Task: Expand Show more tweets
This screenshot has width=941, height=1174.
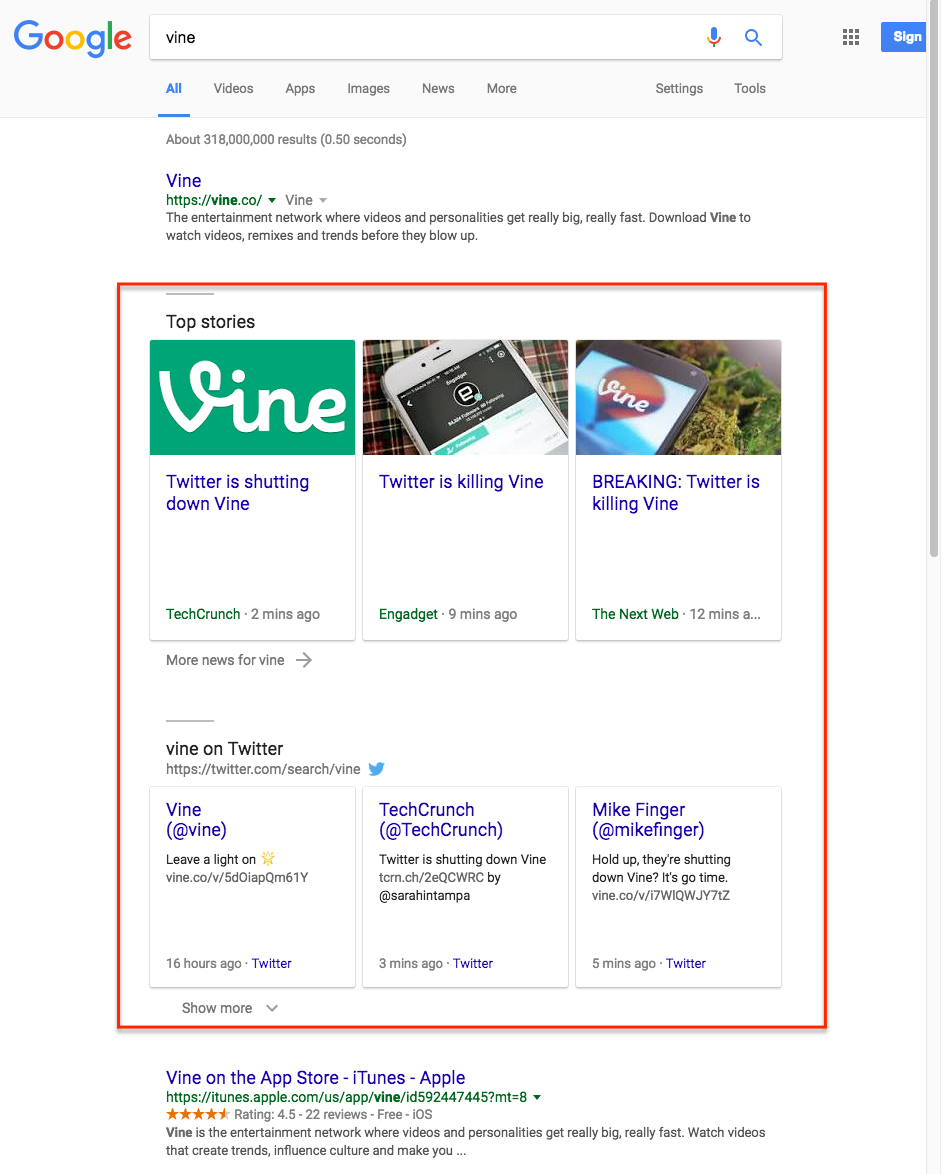Action: click(230, 1008)
